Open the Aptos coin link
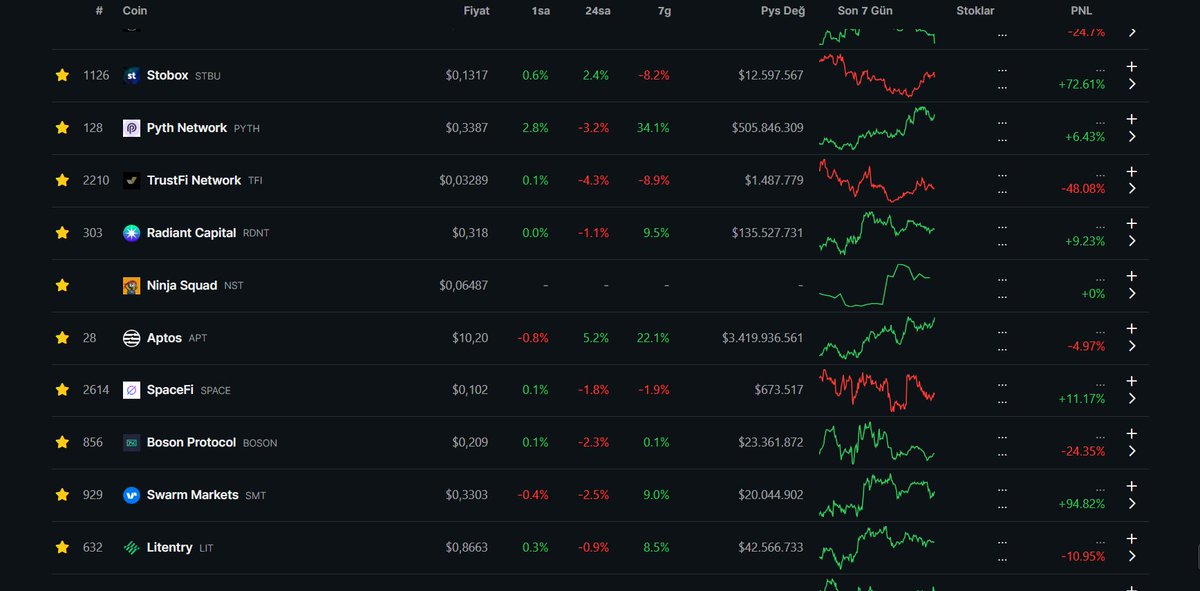This screenshot has width=1200, height=591. click(177, 338)
